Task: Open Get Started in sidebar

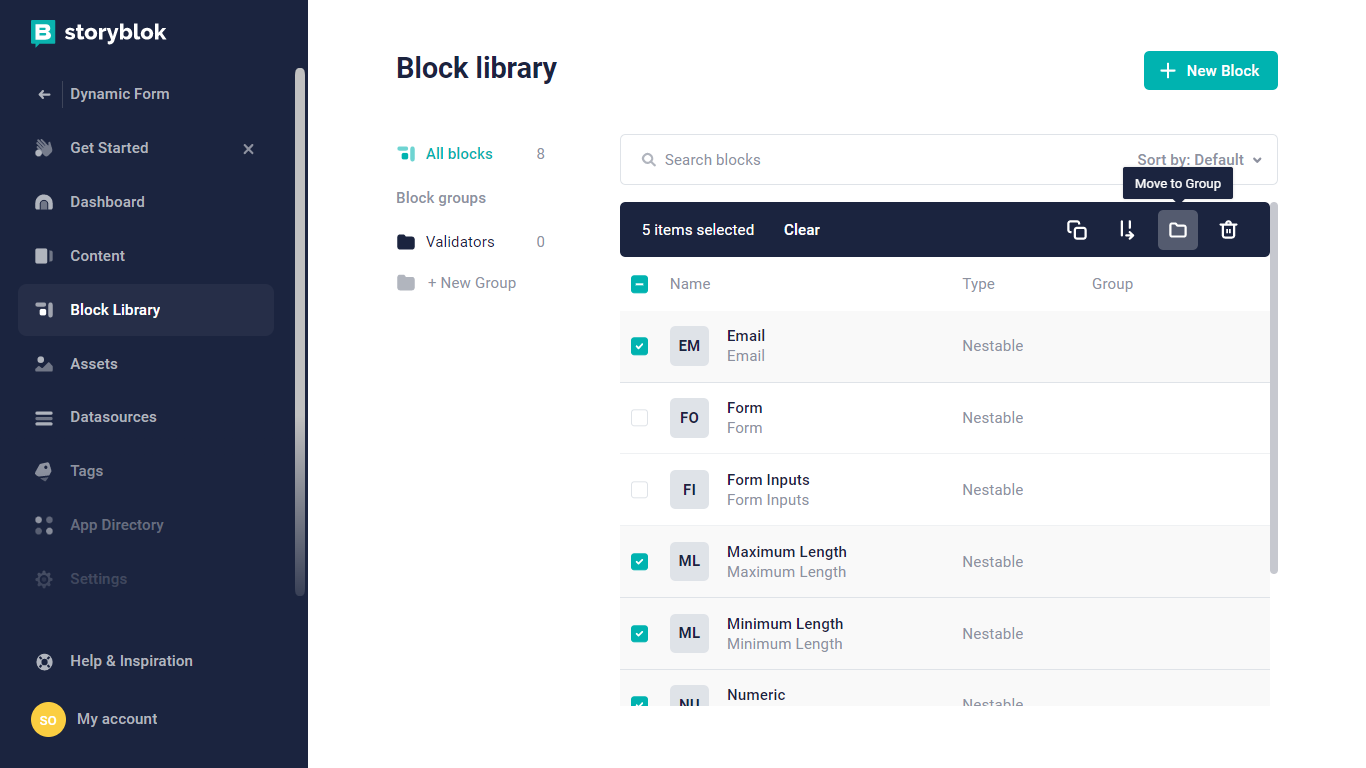Action: pyautogui.click(x=109, y=148)
